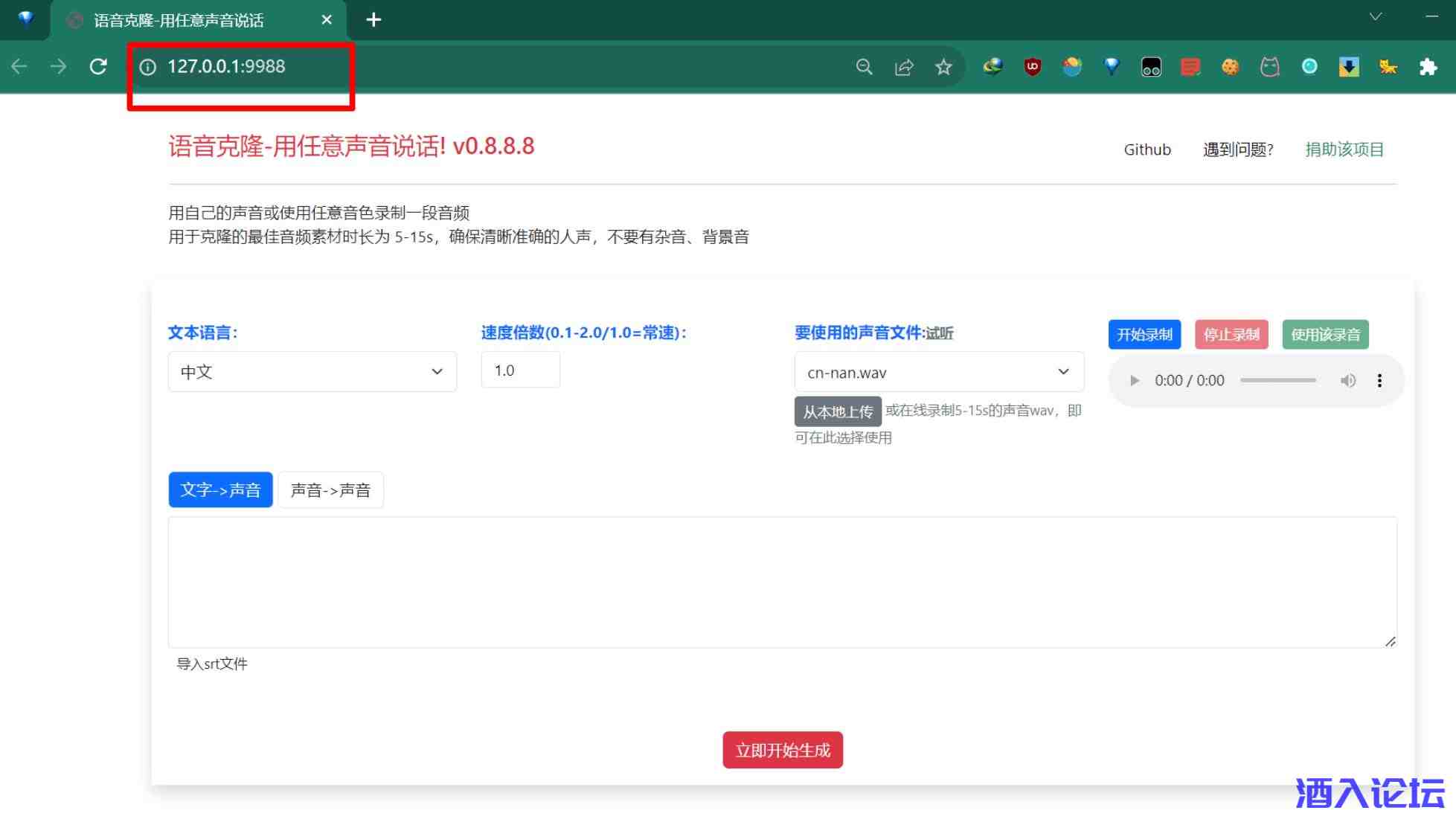Expand the 文本语言 language dropdown

[312, 372]
